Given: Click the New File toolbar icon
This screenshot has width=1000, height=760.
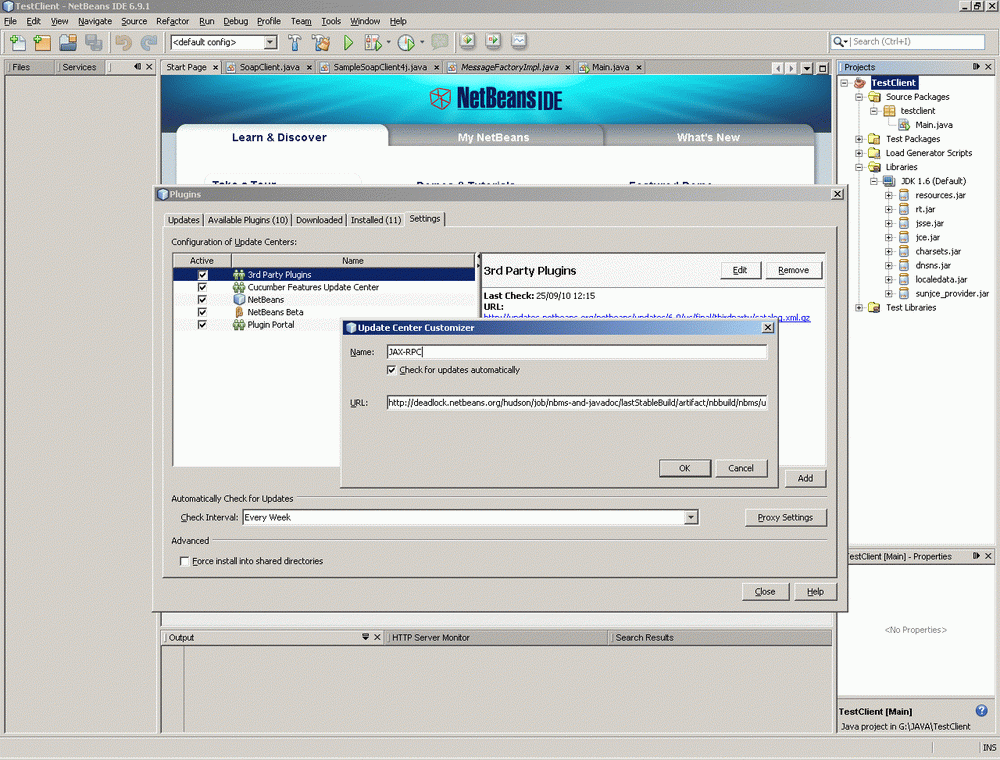Looking at the screenshot, I should tap(18, 43).
